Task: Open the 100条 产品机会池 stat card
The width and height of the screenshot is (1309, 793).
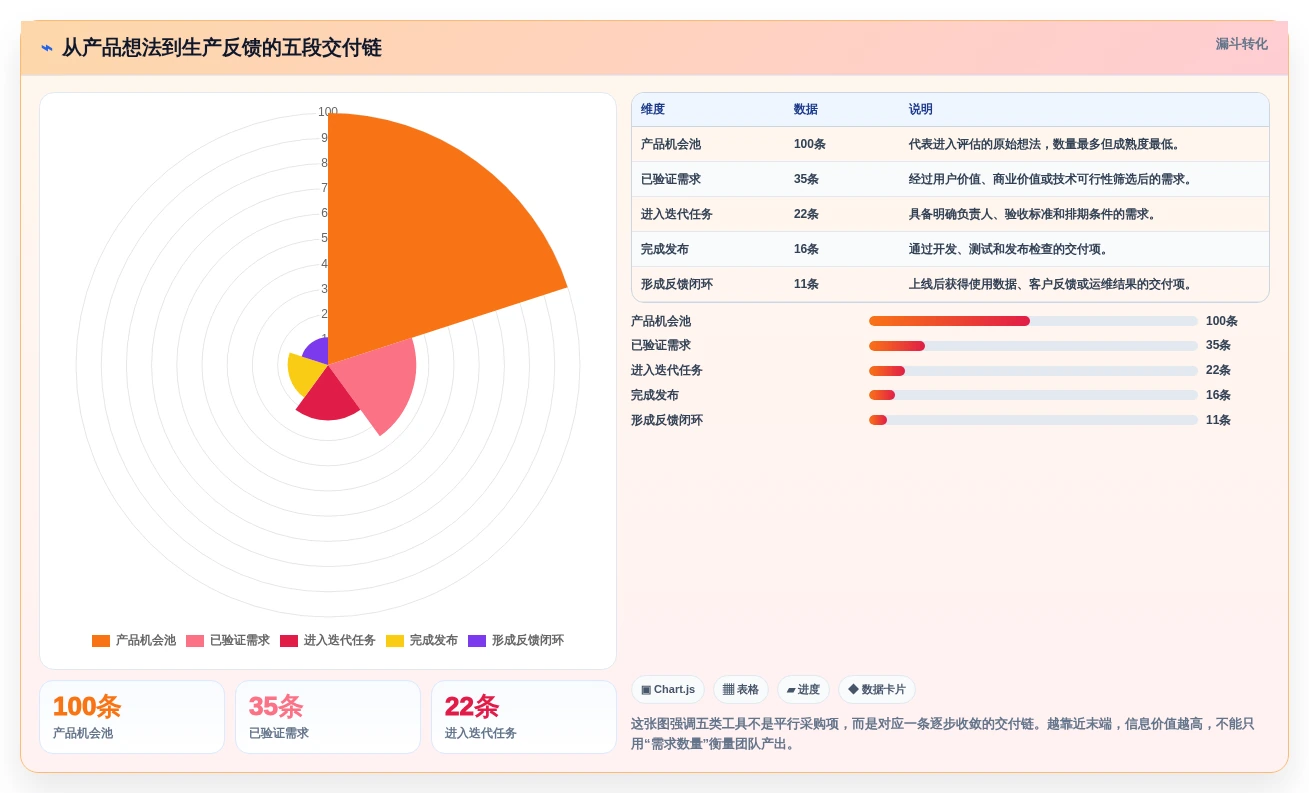Action: pos(132,717)
